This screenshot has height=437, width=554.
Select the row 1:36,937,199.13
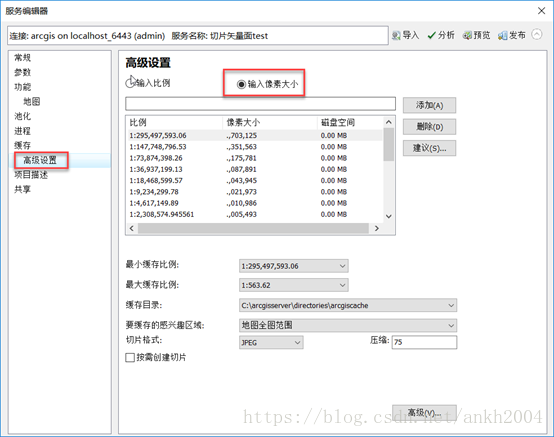coord(254,169)
